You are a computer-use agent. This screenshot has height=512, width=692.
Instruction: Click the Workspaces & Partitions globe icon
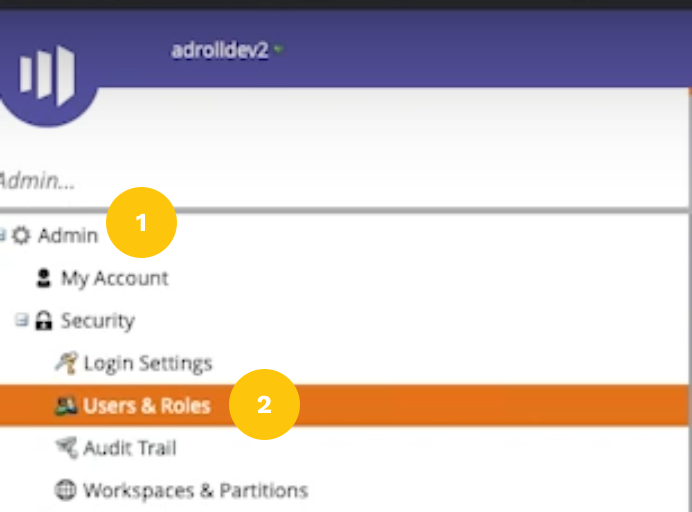66,490
